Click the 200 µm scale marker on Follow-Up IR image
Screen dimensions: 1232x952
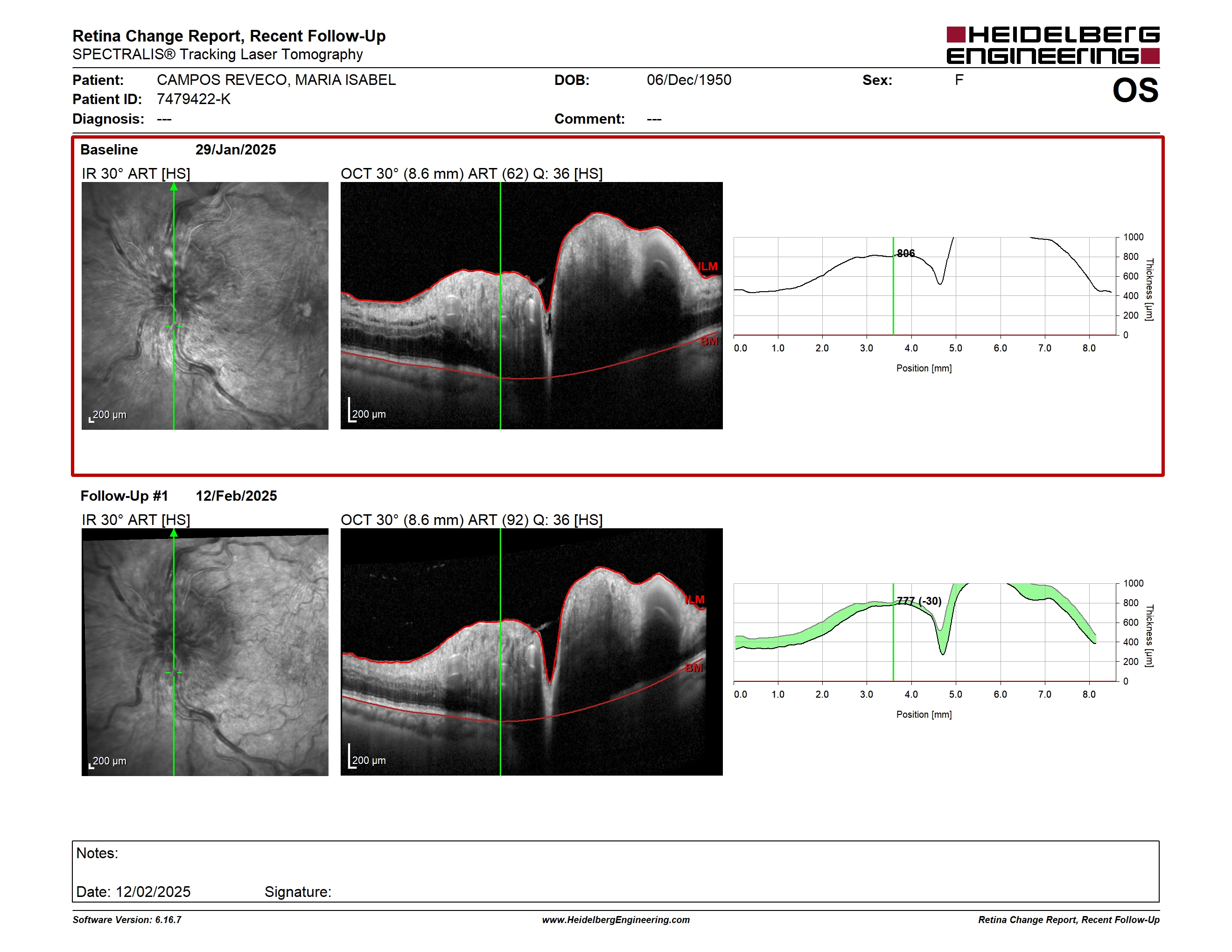coord(108,762)
